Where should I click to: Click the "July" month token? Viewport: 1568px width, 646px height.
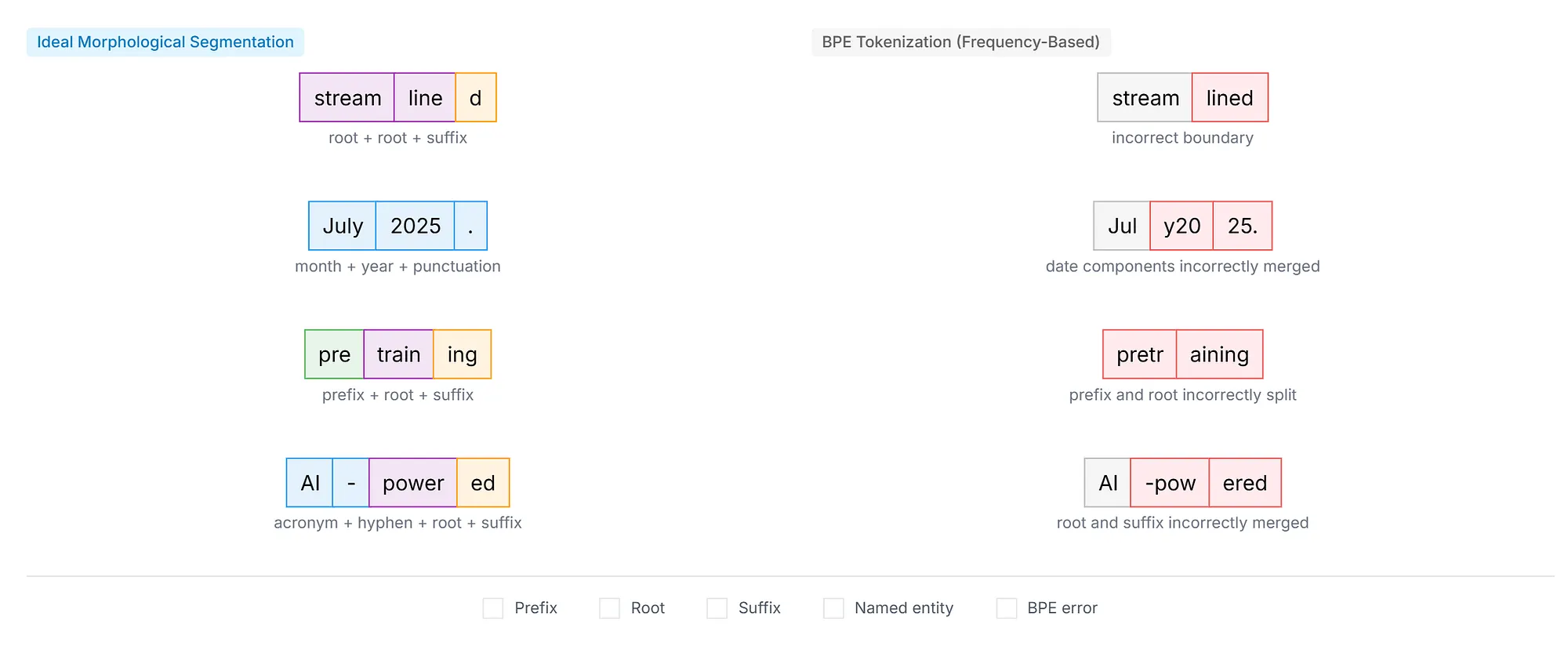pos(343,227)
